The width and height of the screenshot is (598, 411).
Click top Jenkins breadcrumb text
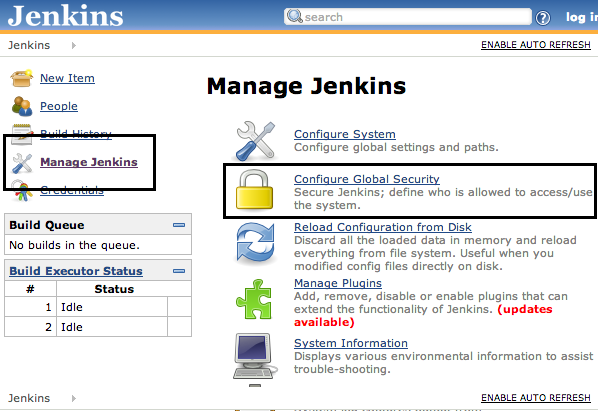(x=29, y=45)
